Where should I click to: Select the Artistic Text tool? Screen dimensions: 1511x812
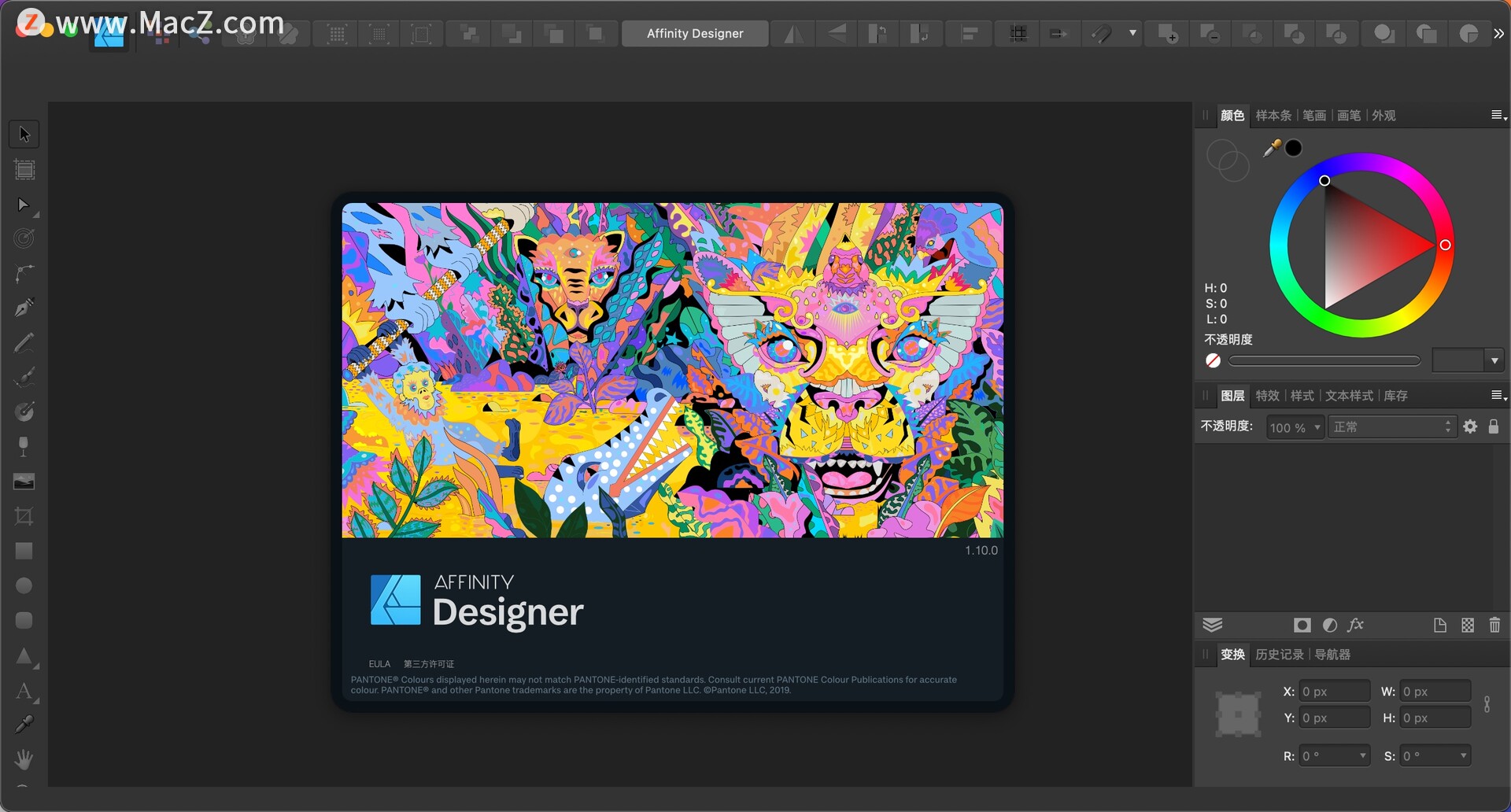(24, 692)
